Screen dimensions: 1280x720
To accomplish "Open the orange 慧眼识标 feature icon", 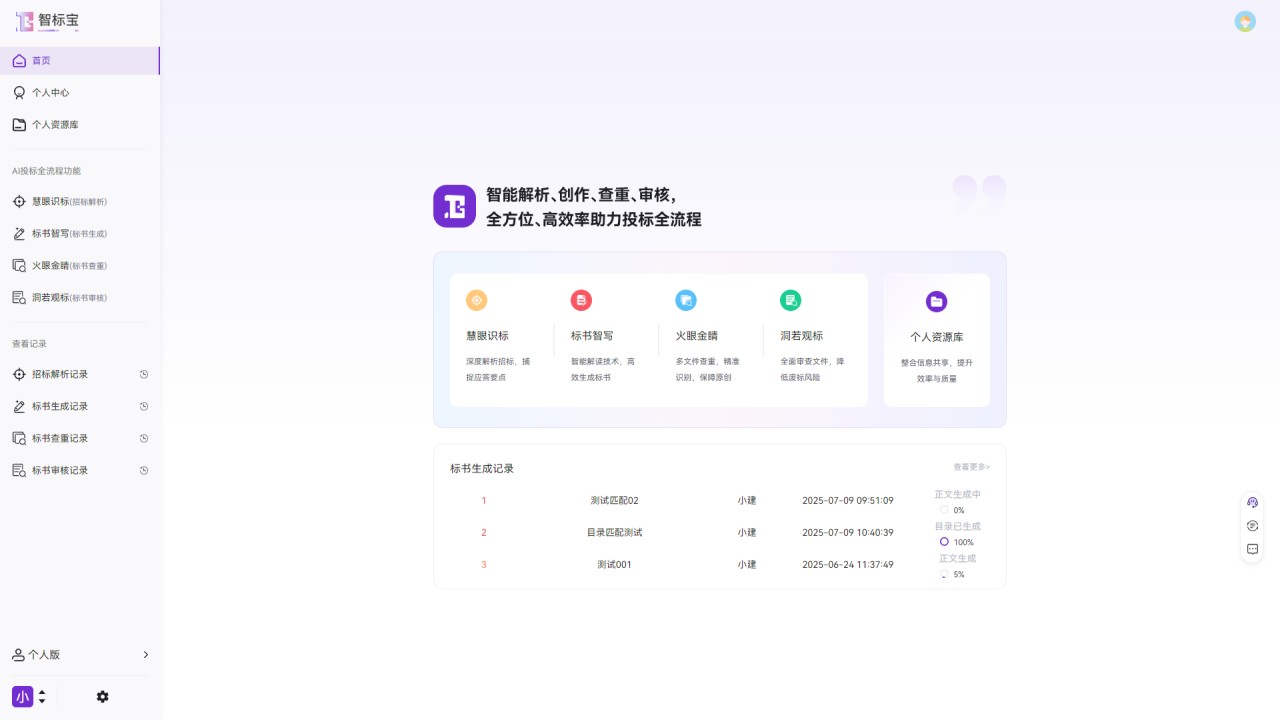I will tap(477, 300).
